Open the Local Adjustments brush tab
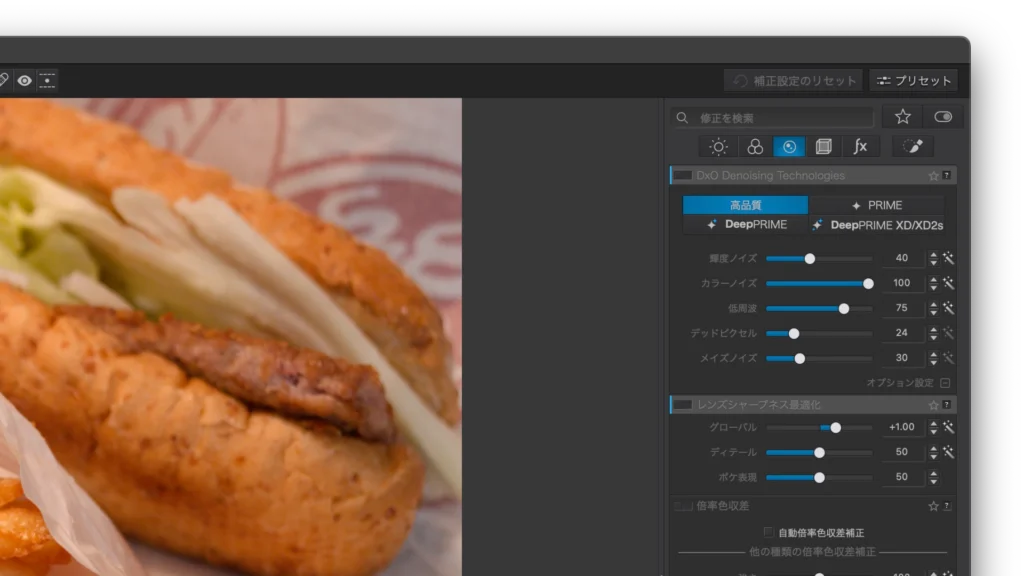 912,147
